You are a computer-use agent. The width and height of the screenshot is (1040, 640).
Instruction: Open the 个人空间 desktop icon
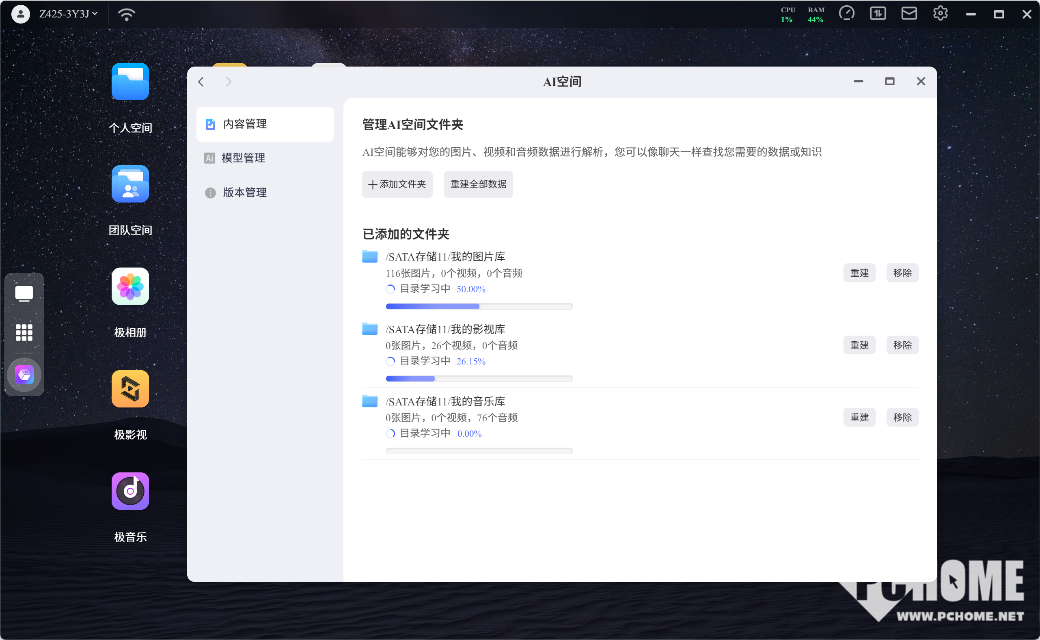tap(130, 83)
